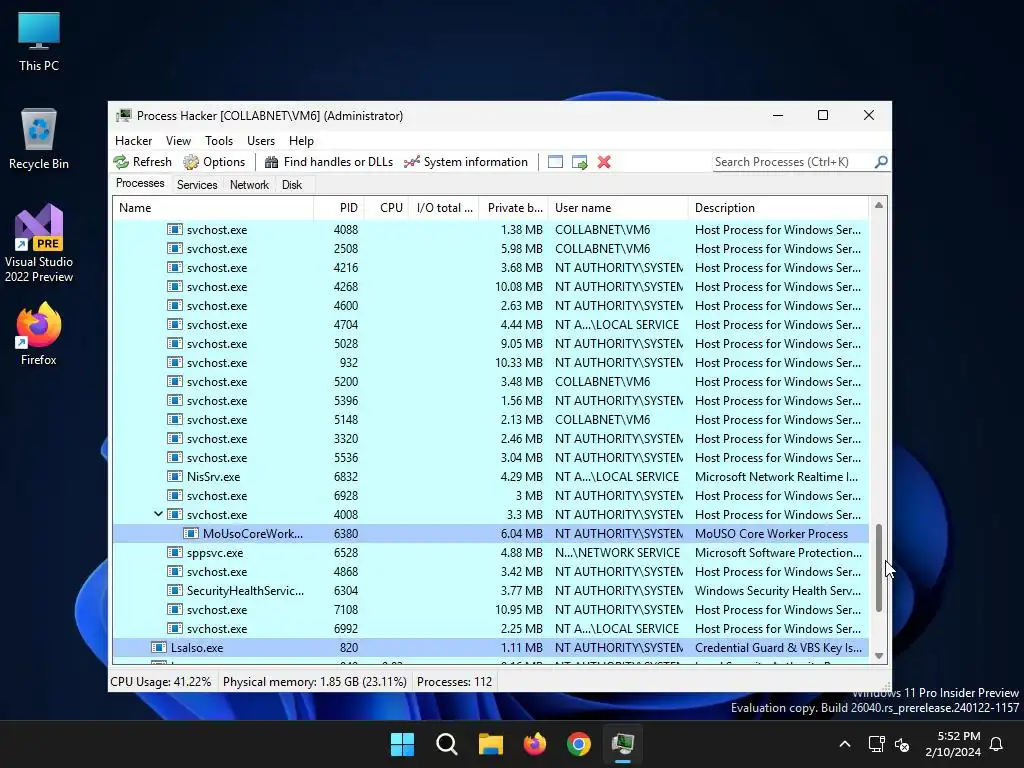Click the Physical memory status entry
Screen dimensions: 1024x768
pos(315,682)
